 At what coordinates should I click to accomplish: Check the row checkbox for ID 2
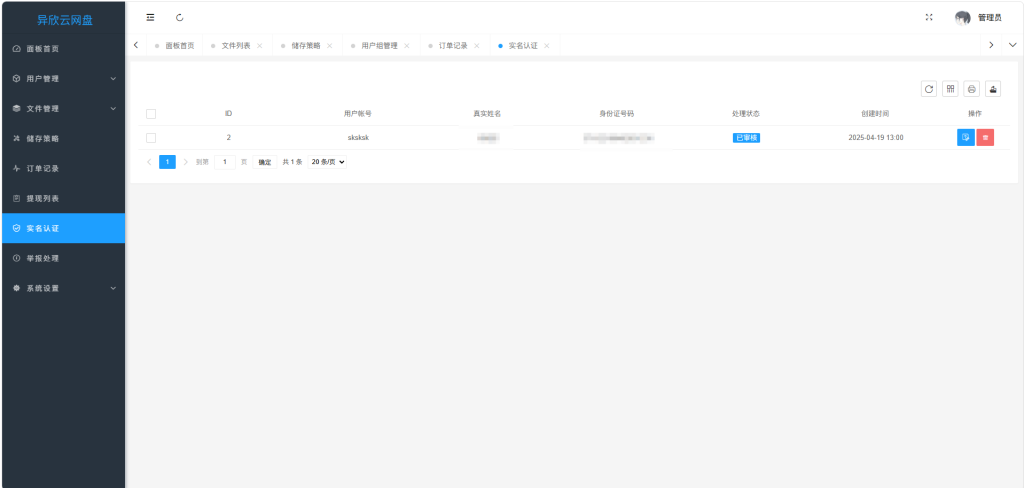151,138
